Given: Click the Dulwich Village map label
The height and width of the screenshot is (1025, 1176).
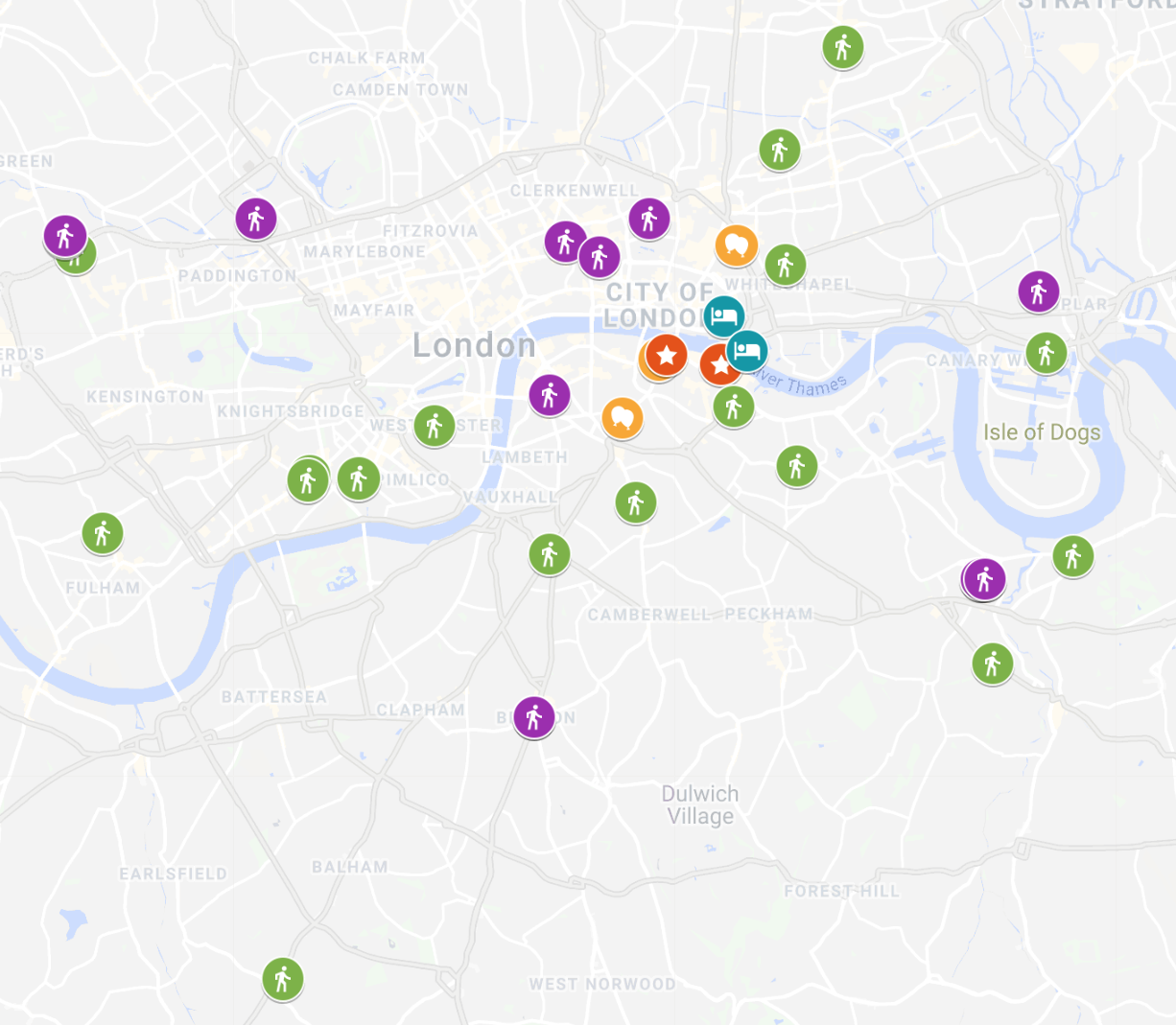Looking at the screenshot, I should pyautogui.click(x=700, y=805).
